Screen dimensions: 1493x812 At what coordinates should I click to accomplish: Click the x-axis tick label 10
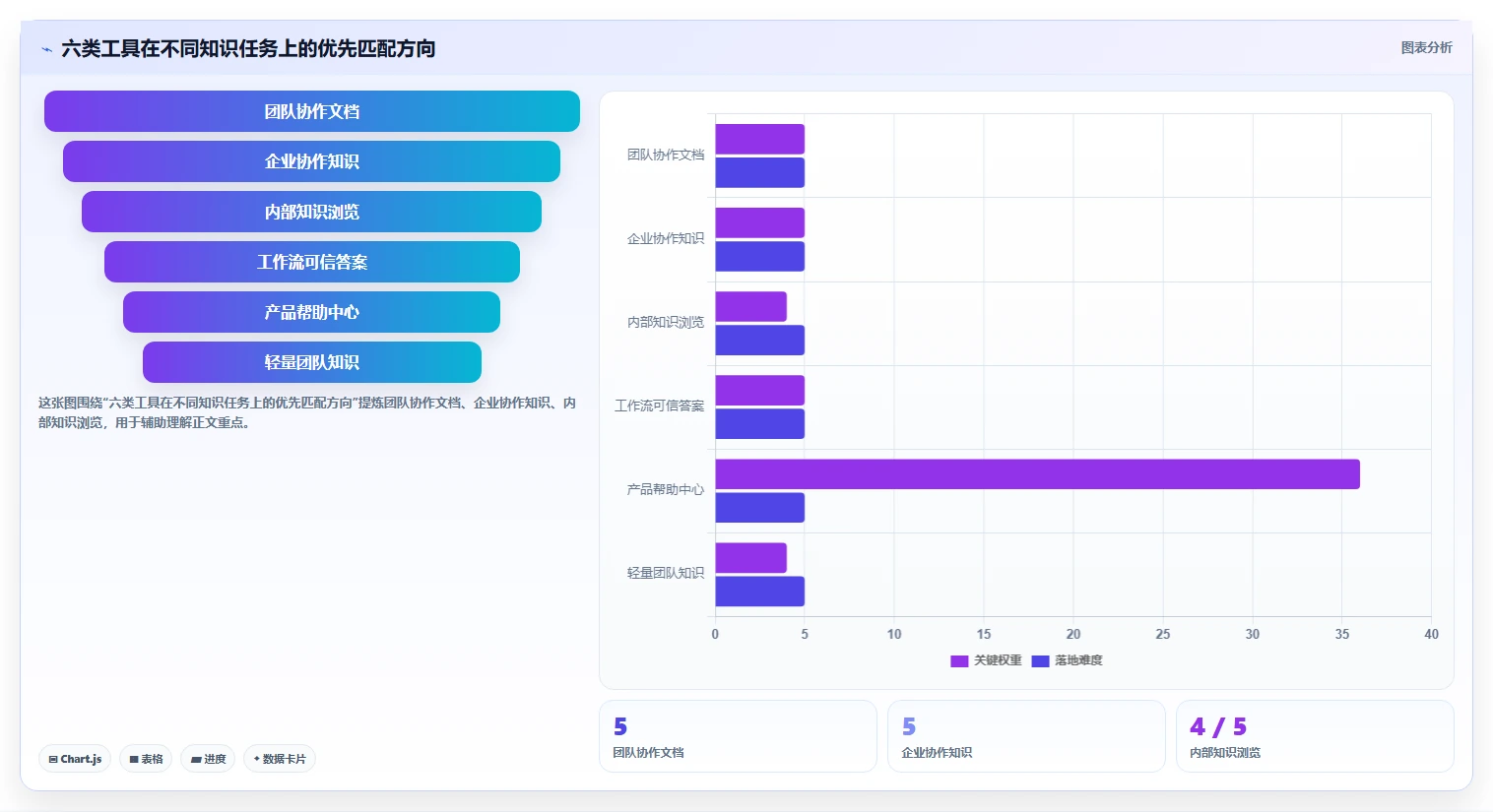(894, 634)
